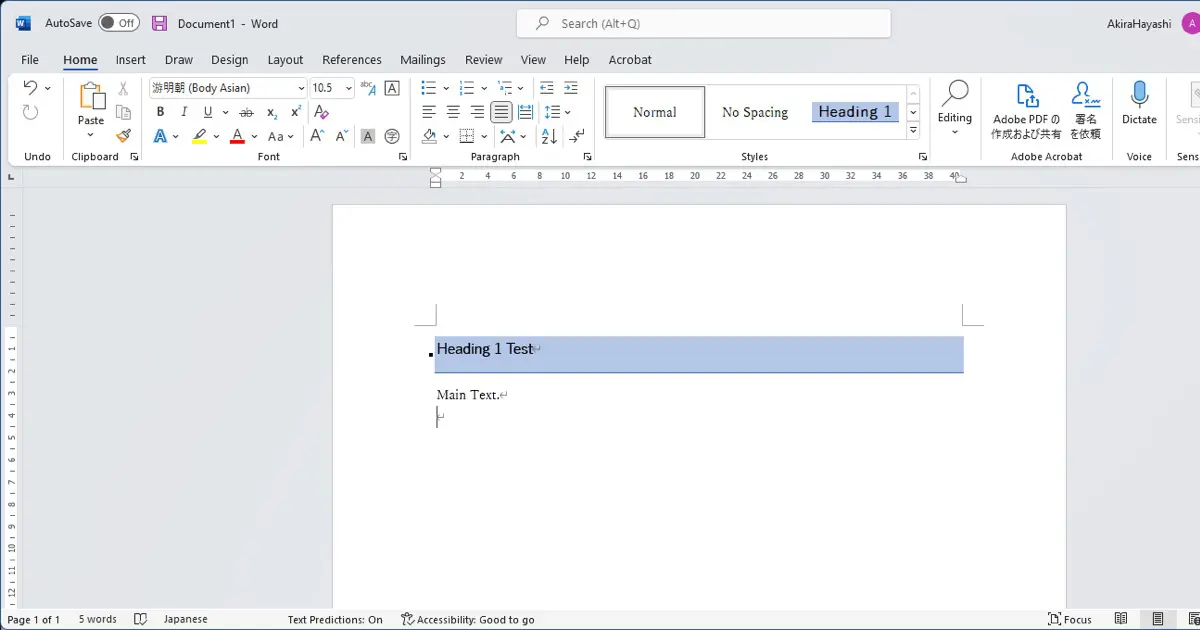The width and height of the screenshot is (1200, 630).
Task: Click the 5 words count in status bar
Action: tap(97, 620)
